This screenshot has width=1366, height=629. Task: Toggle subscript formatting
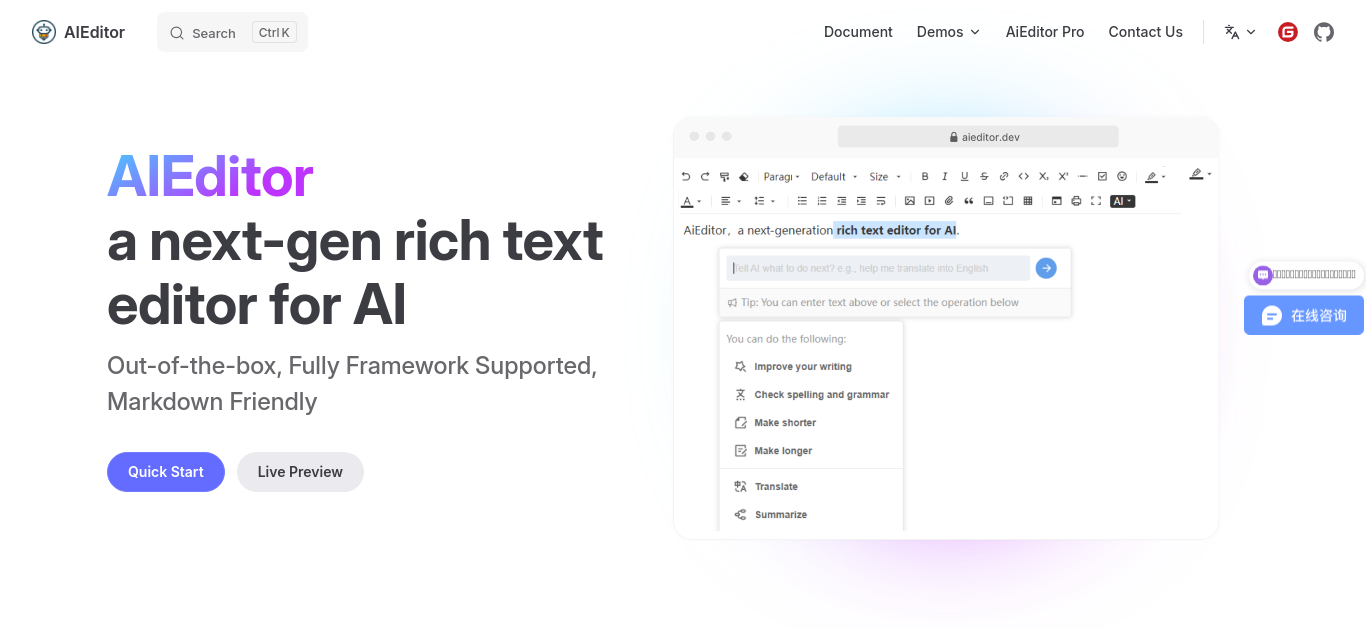tap(1043, 177)
